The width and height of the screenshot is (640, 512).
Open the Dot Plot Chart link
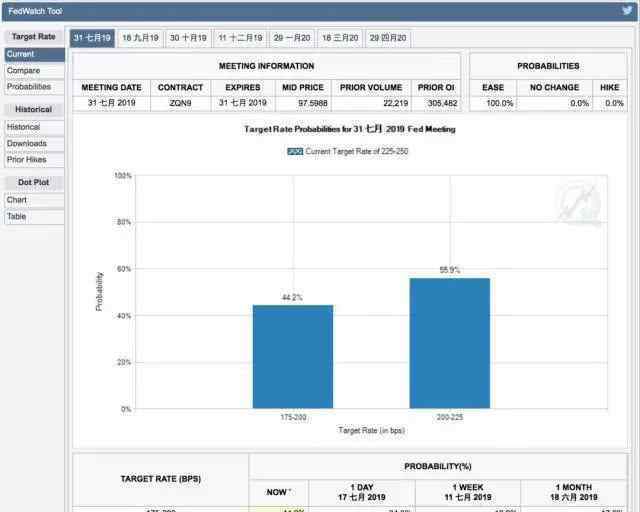(35, 200)
